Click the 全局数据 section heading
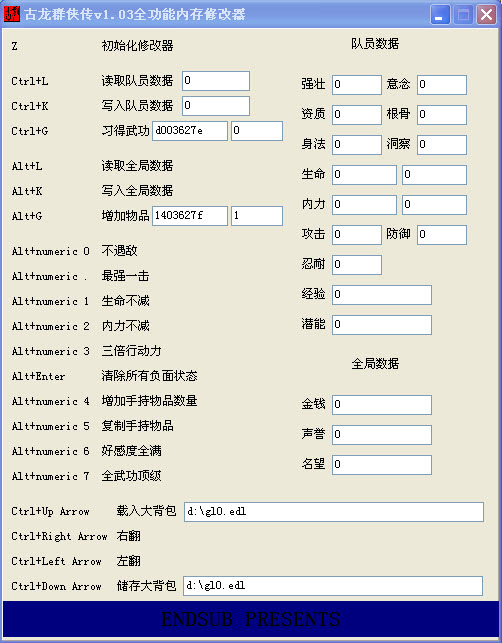 coord(375,363)
